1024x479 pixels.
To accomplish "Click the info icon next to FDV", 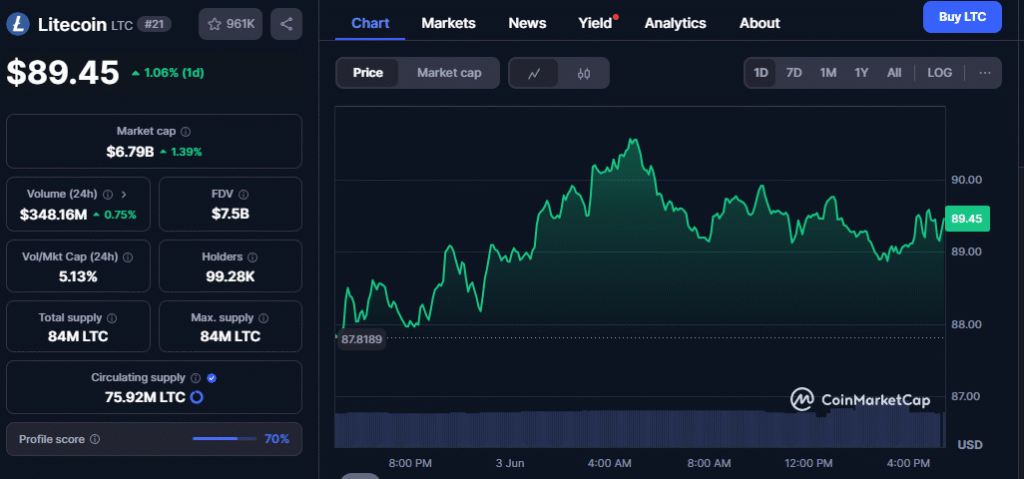I will point(244,195).
